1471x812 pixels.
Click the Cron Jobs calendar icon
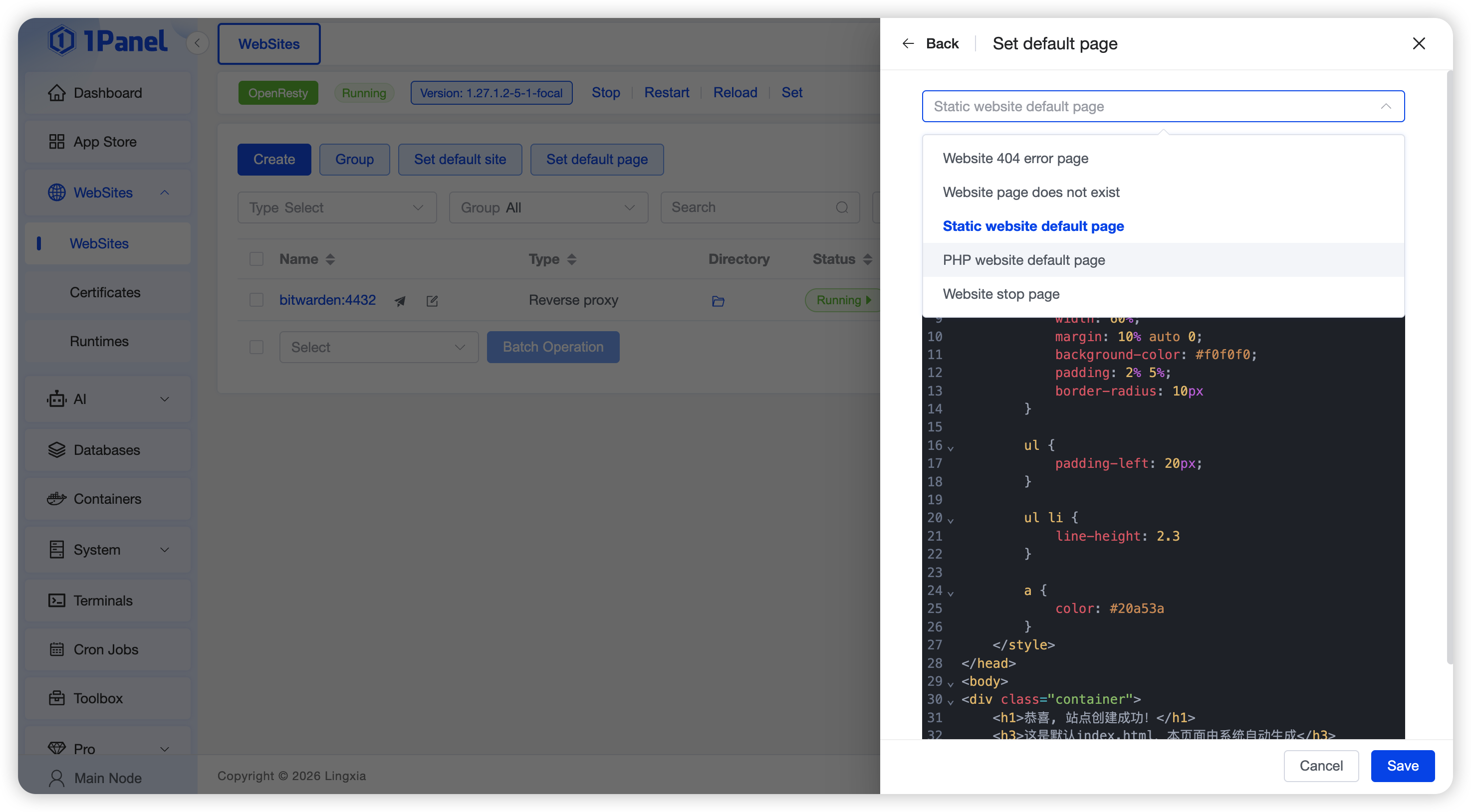(x=56, y=649)
